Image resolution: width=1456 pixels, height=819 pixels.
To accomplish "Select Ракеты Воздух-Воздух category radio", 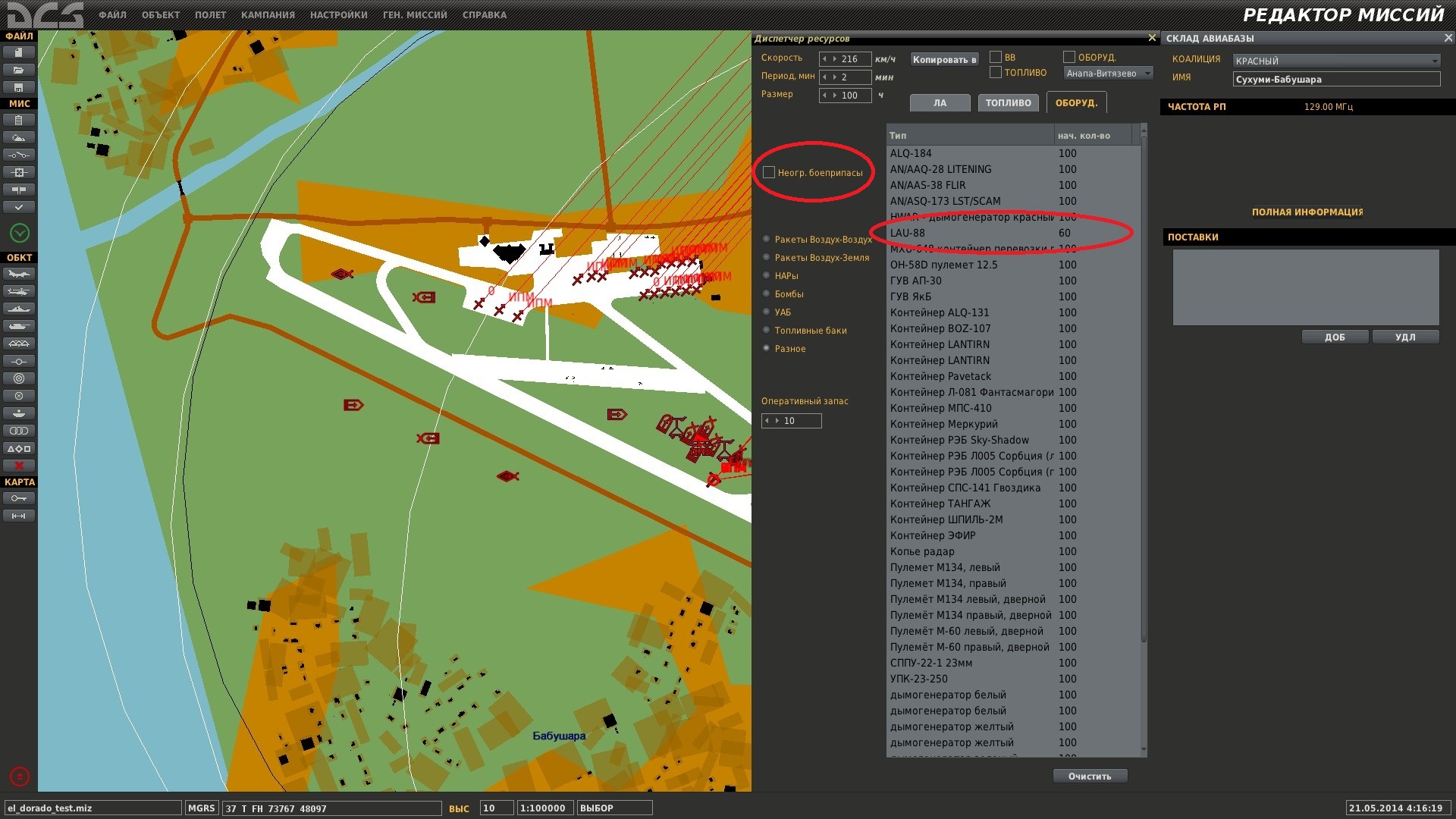I will point(767,239).
